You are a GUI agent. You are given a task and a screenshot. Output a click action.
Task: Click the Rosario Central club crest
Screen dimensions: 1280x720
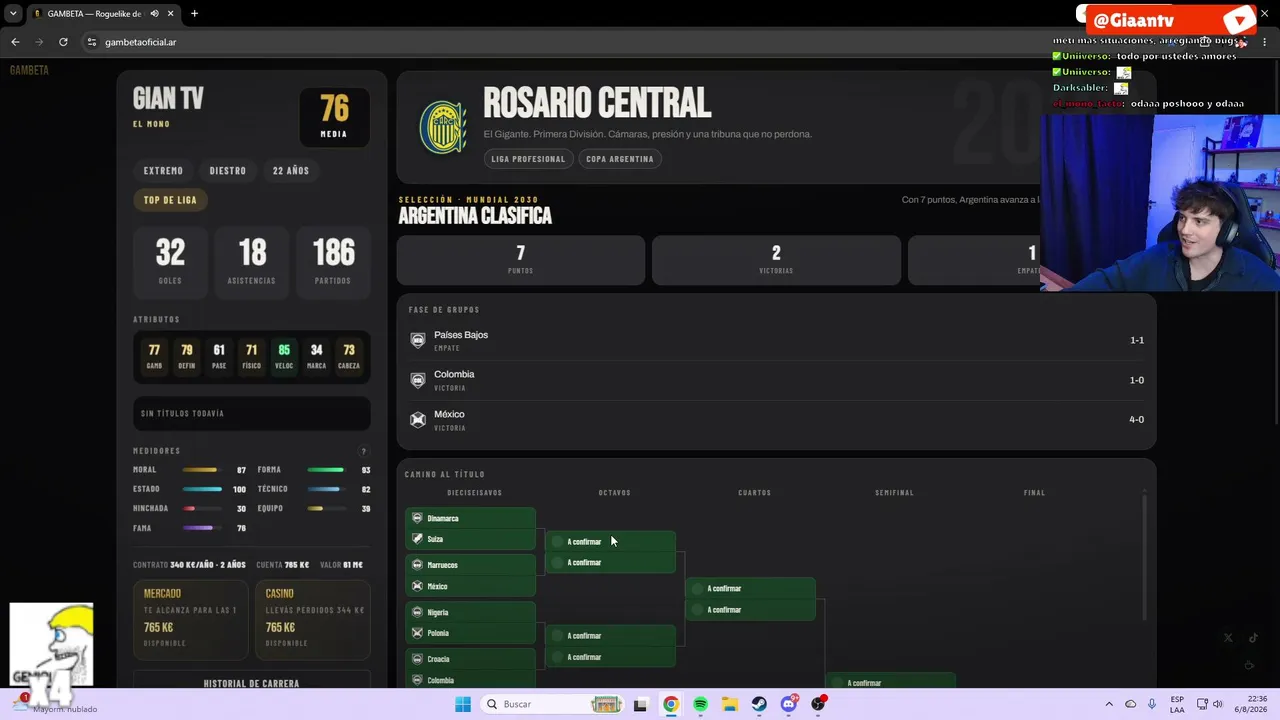(443, 127)
